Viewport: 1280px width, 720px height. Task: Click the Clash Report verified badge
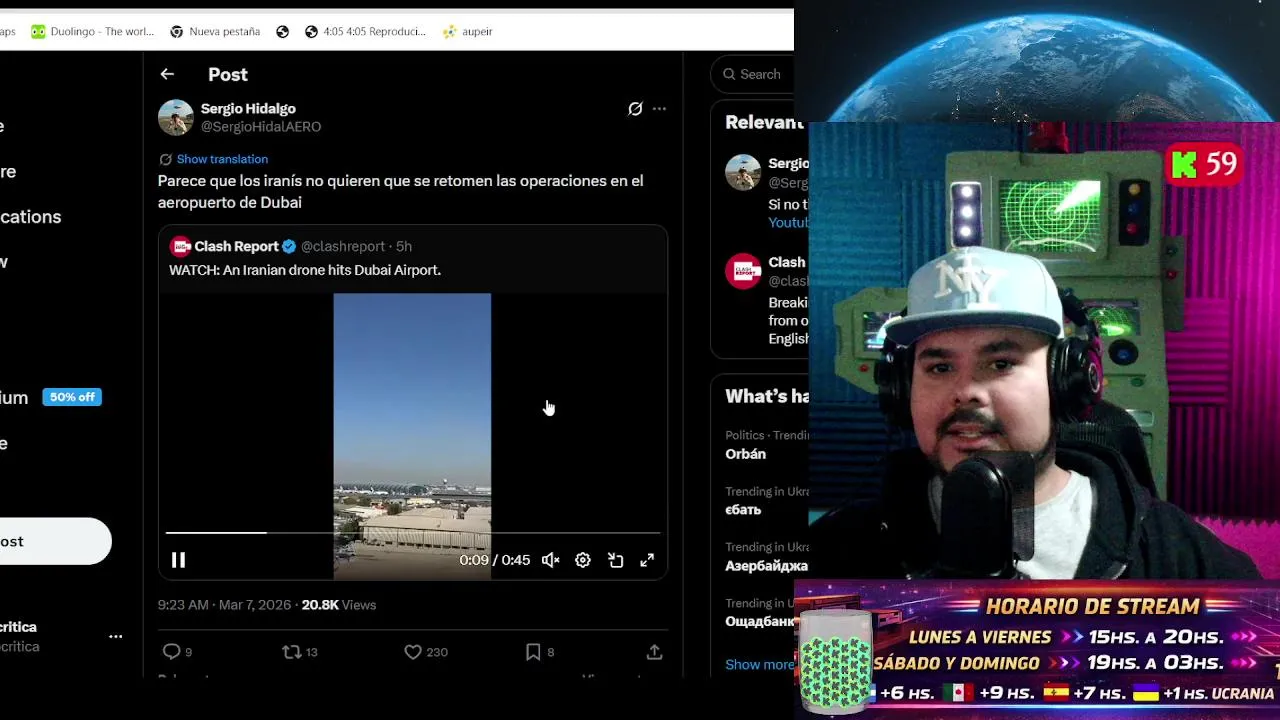tap(289, 246)
